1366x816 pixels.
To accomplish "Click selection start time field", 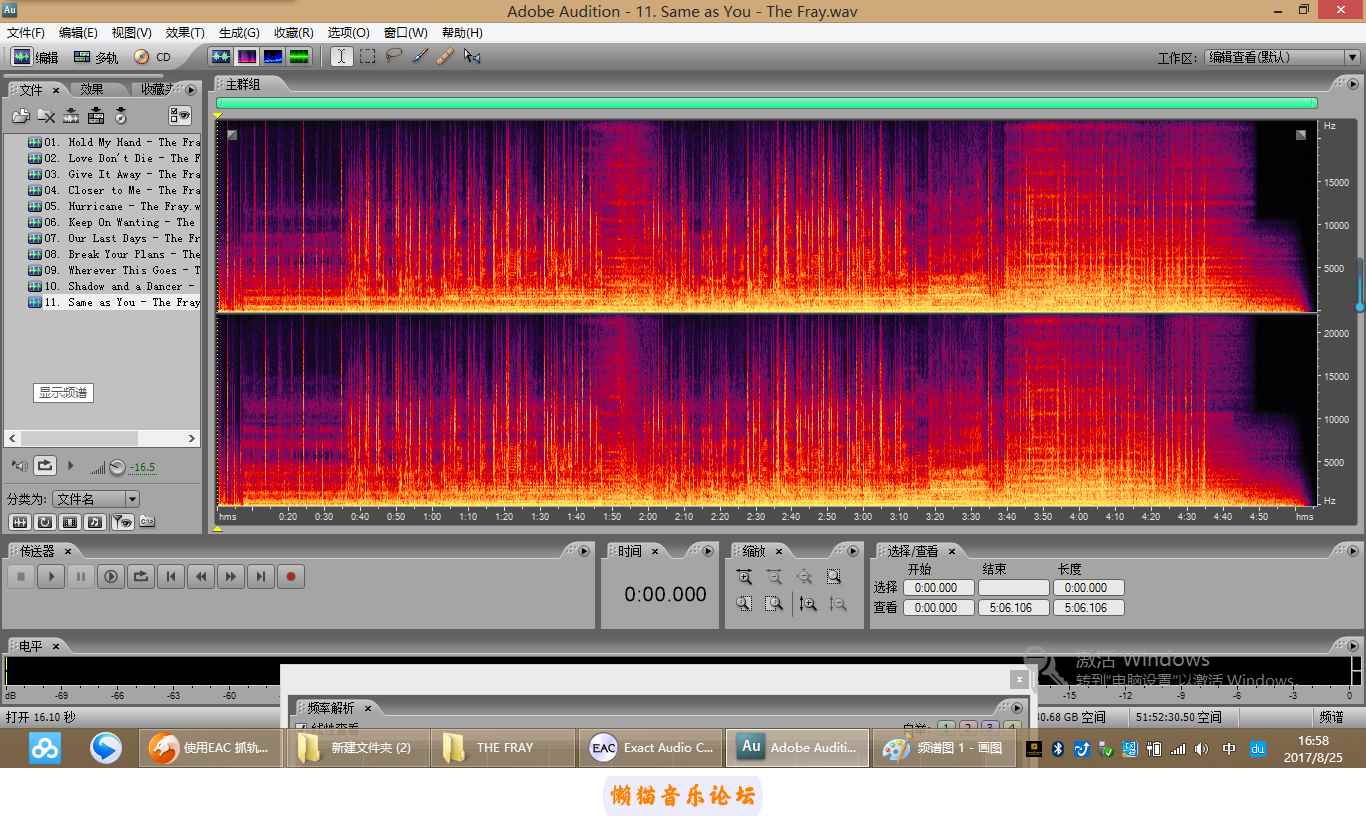I will click(937, 588).
